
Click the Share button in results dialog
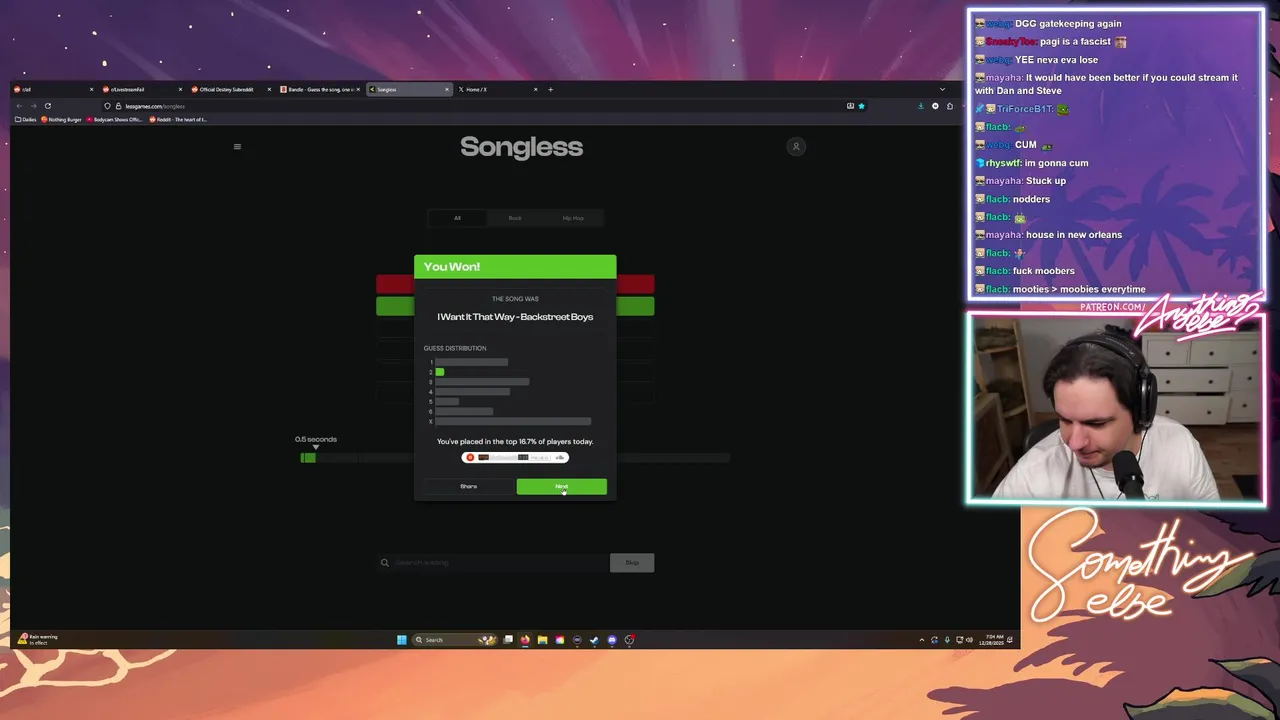468,486
